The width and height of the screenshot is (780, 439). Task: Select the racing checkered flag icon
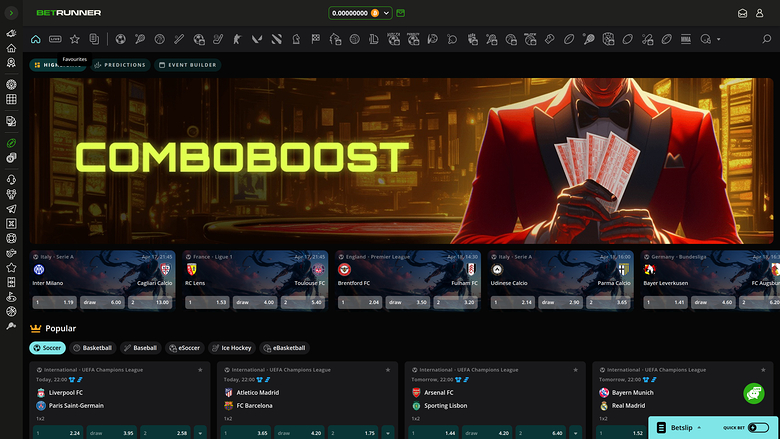coord(315,39)
